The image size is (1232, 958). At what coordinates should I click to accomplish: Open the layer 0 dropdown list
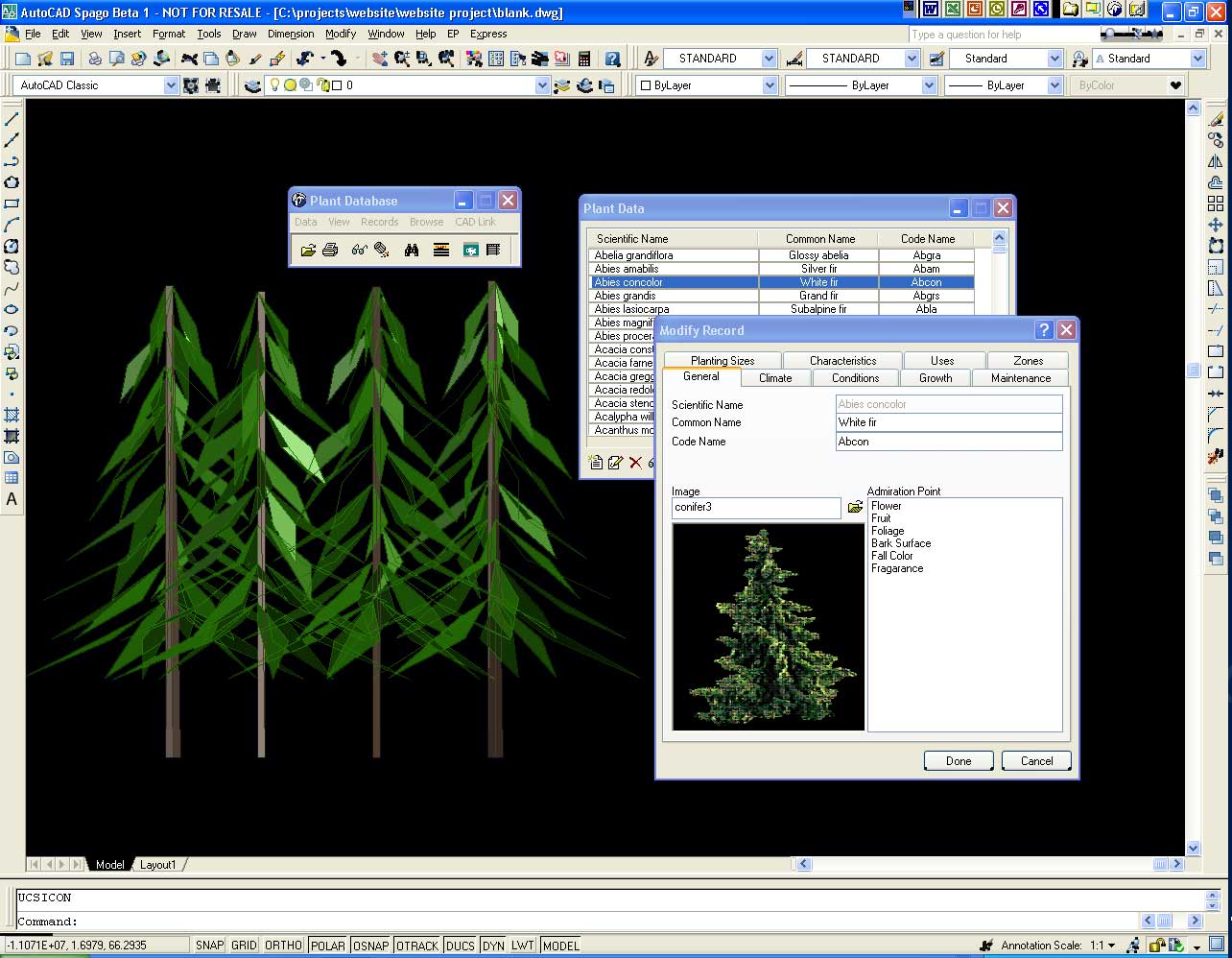(542, 85)
